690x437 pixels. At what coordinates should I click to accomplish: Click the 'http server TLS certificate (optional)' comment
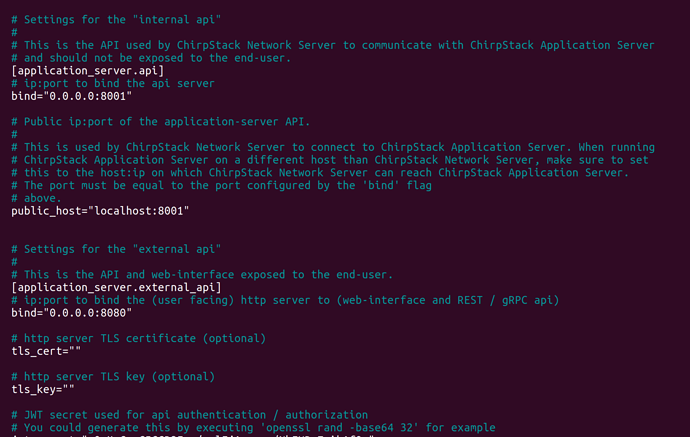pos(139,338)
